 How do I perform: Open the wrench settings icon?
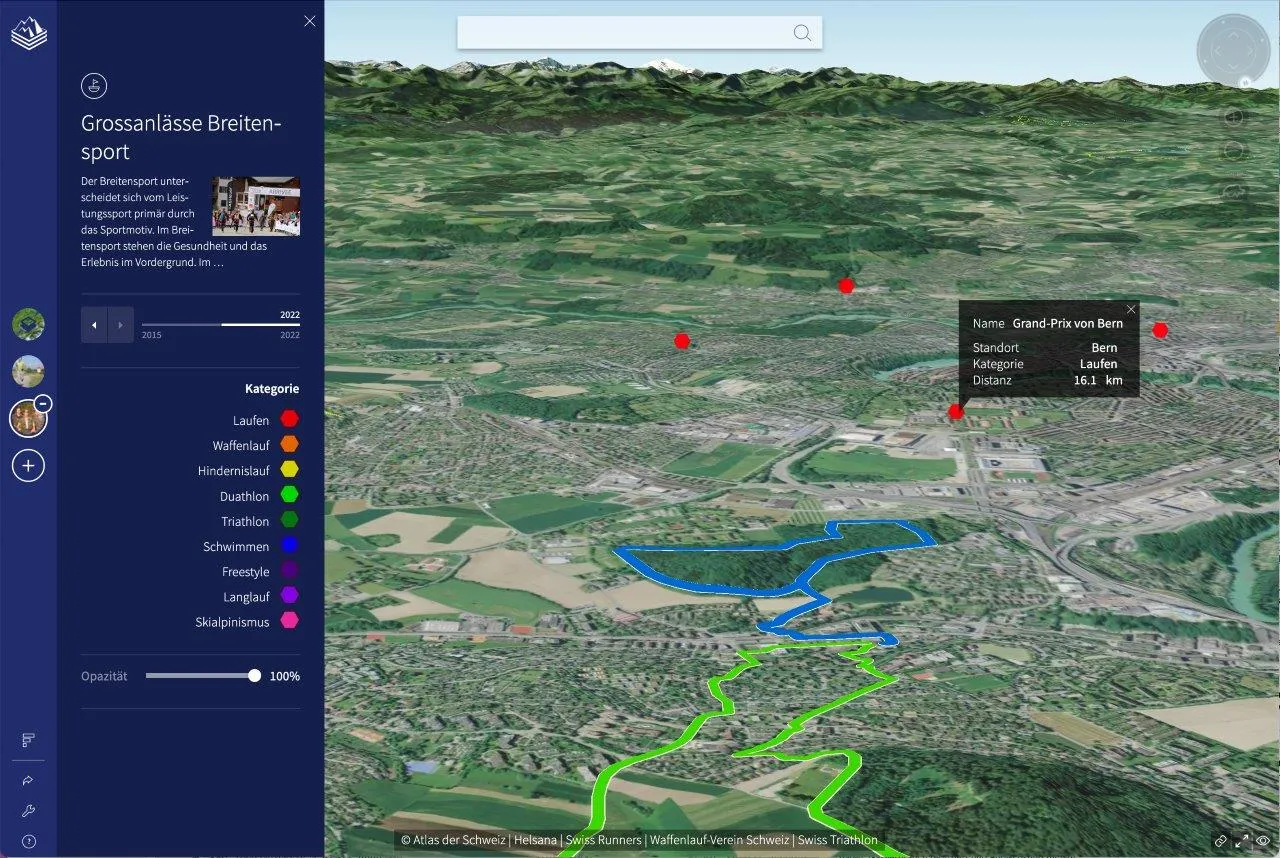point(28,811)
